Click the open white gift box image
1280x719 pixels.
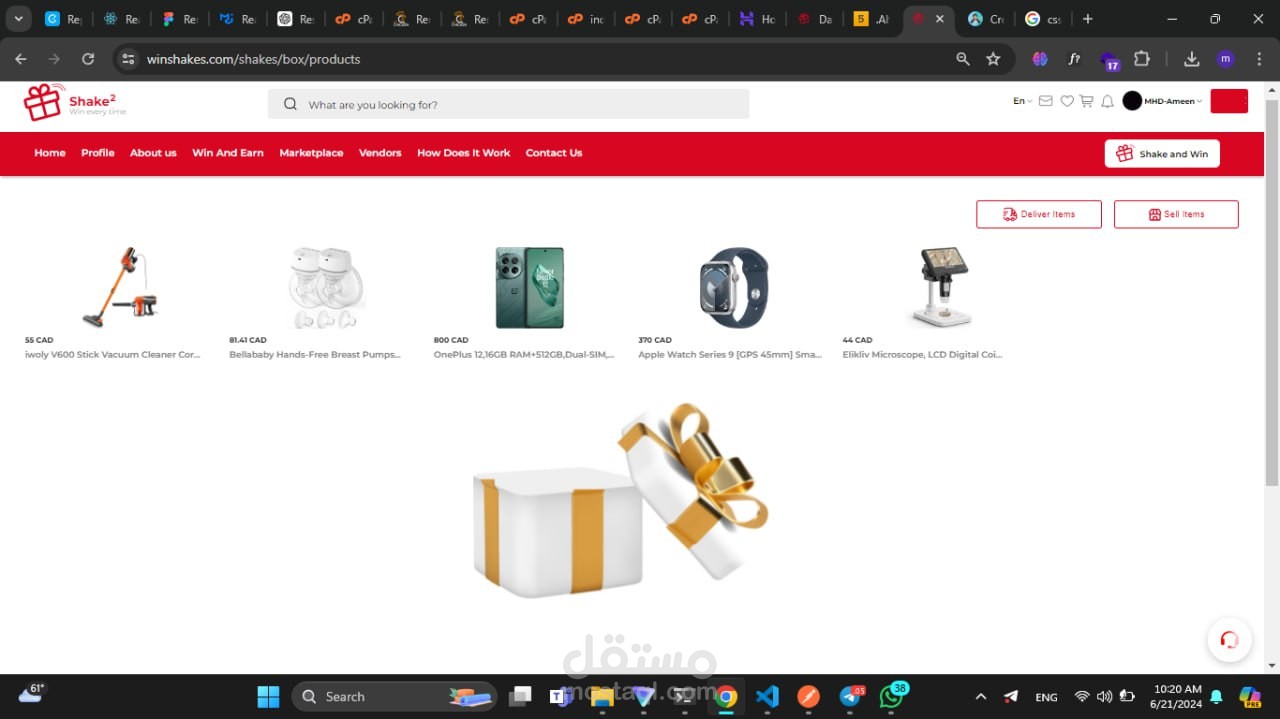coord(620,500)
